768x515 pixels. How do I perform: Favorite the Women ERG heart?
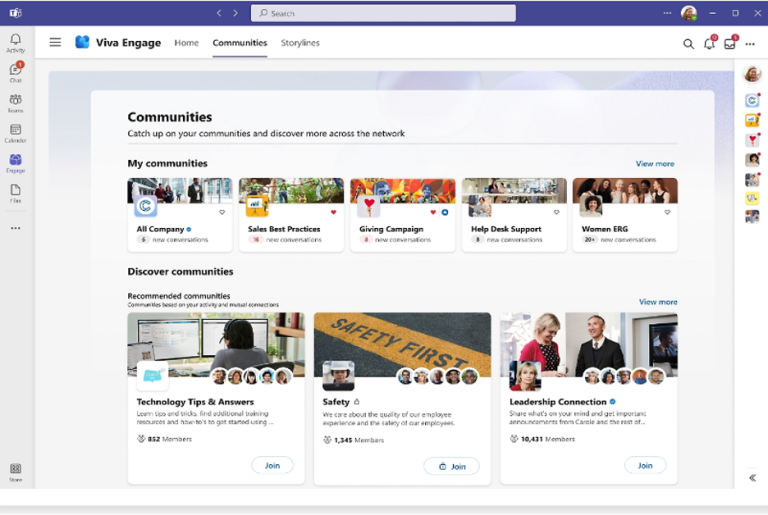667,212
